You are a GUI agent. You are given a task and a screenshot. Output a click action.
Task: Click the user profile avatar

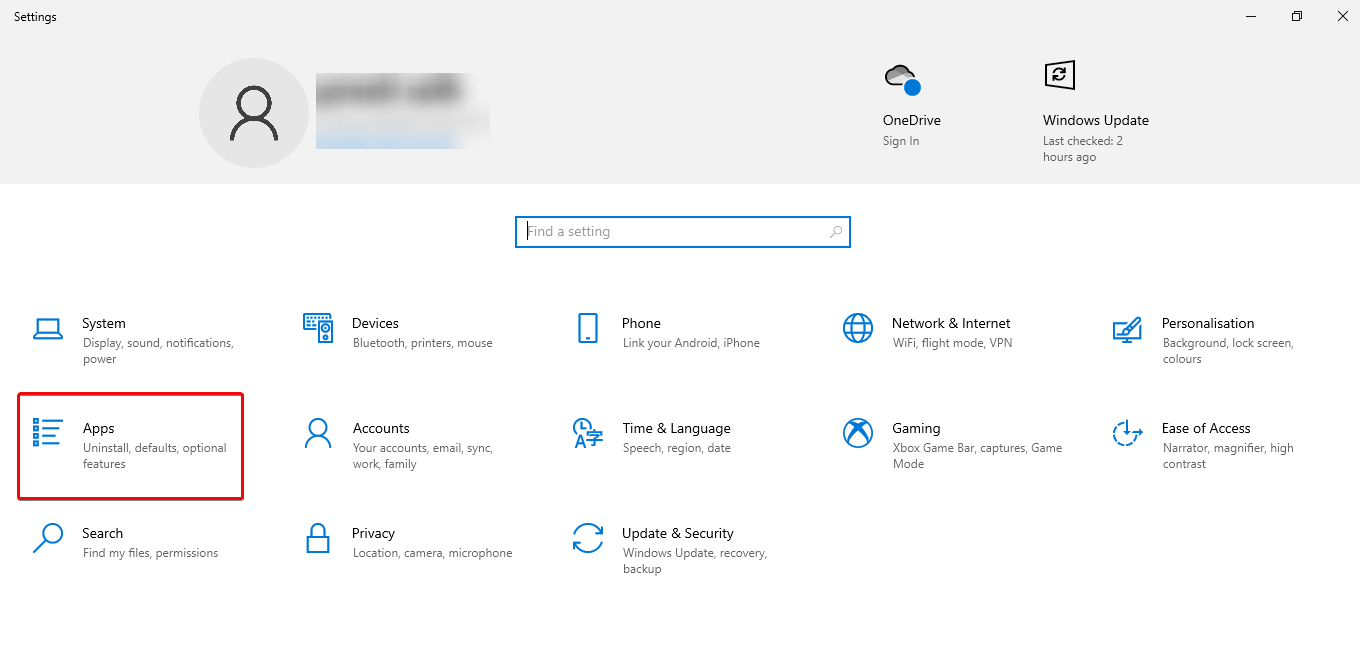coord(254,112)
